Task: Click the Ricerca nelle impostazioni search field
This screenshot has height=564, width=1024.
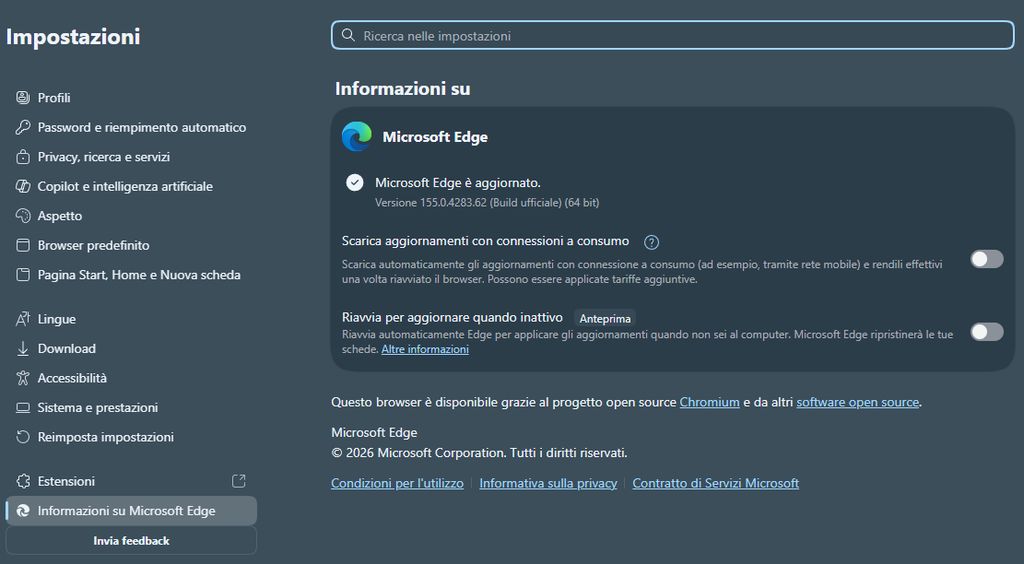Action: pos(673,35)
